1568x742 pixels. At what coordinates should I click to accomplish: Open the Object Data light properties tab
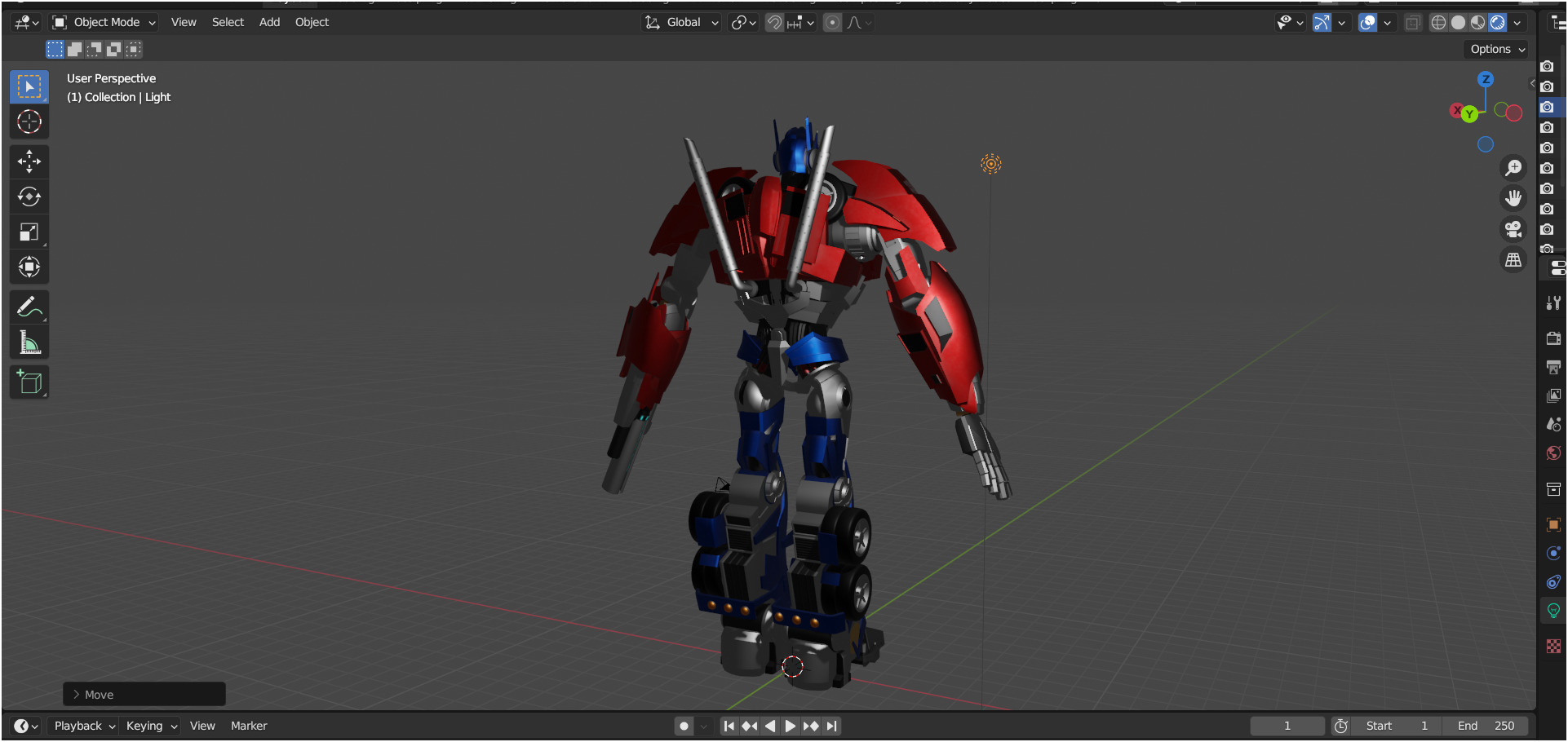pyautogui.click(x=1553, y=611)
